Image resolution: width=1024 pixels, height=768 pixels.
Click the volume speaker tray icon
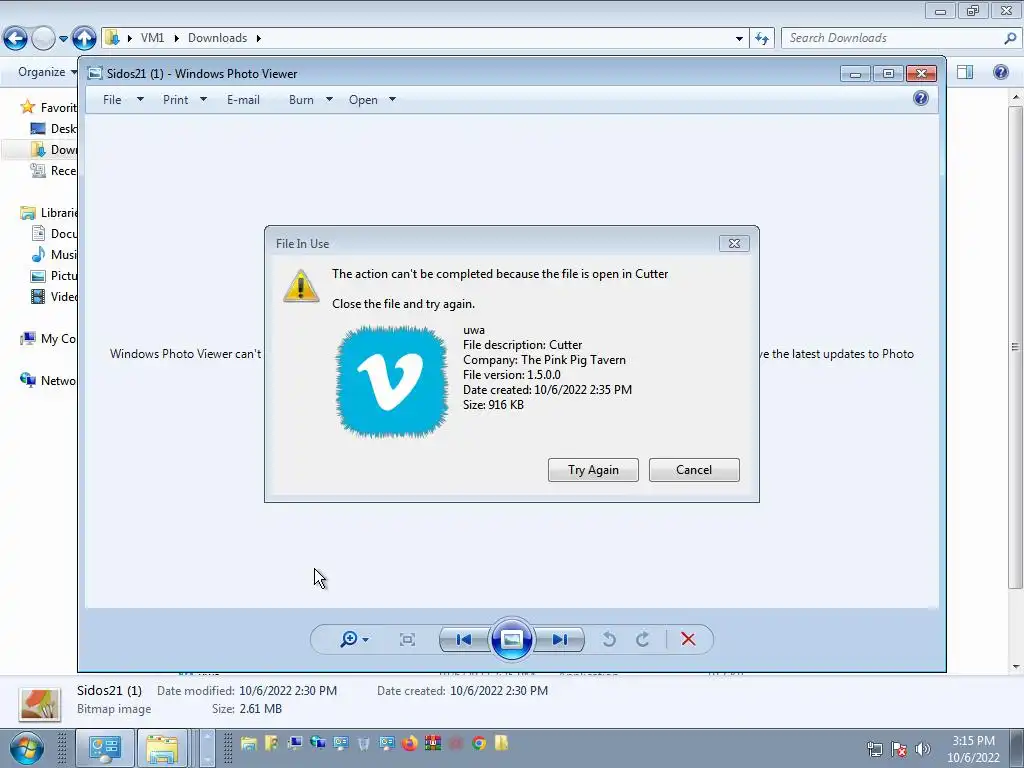[923, 749]
